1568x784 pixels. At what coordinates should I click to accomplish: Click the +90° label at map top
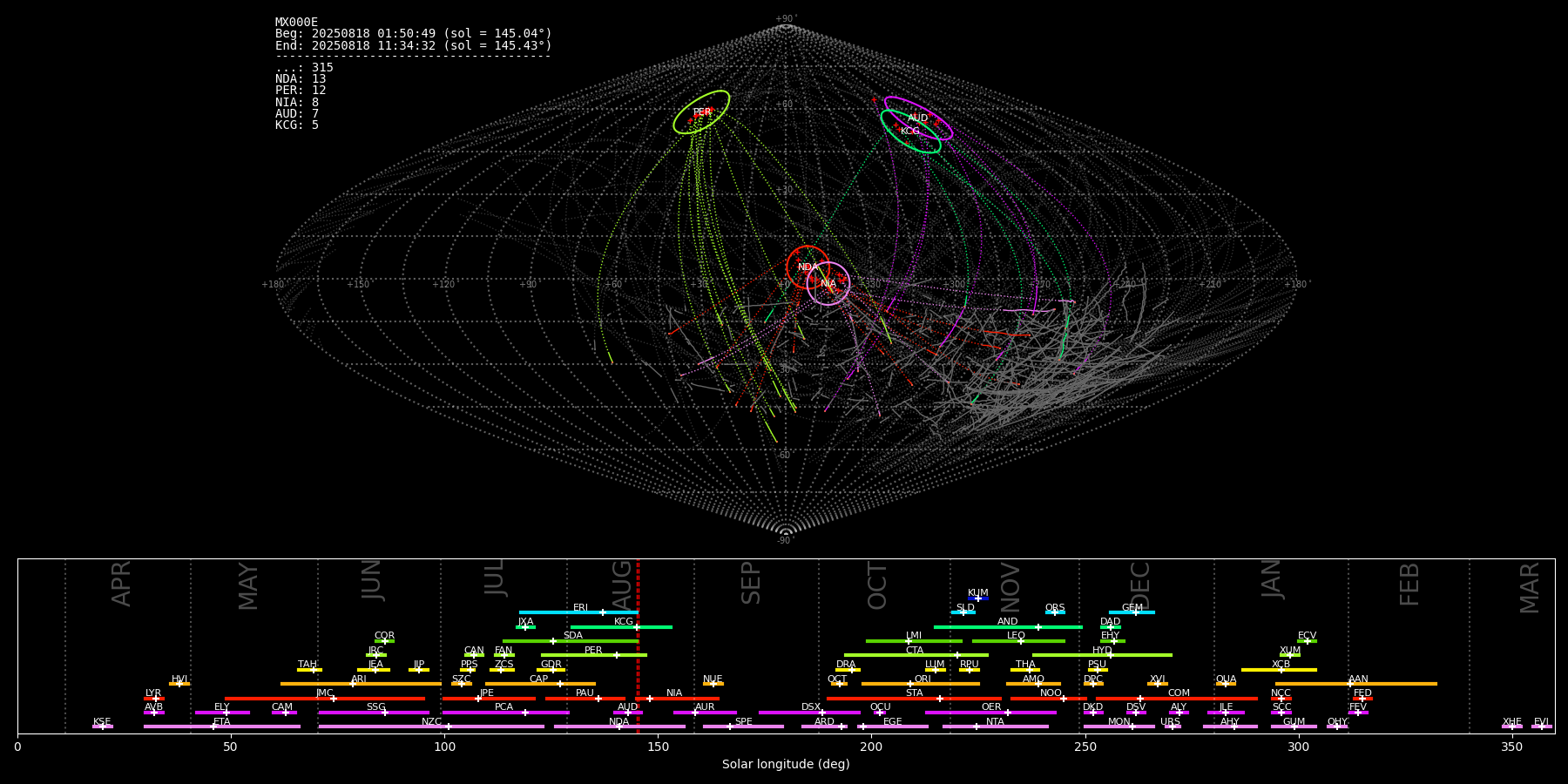[786, 19]
